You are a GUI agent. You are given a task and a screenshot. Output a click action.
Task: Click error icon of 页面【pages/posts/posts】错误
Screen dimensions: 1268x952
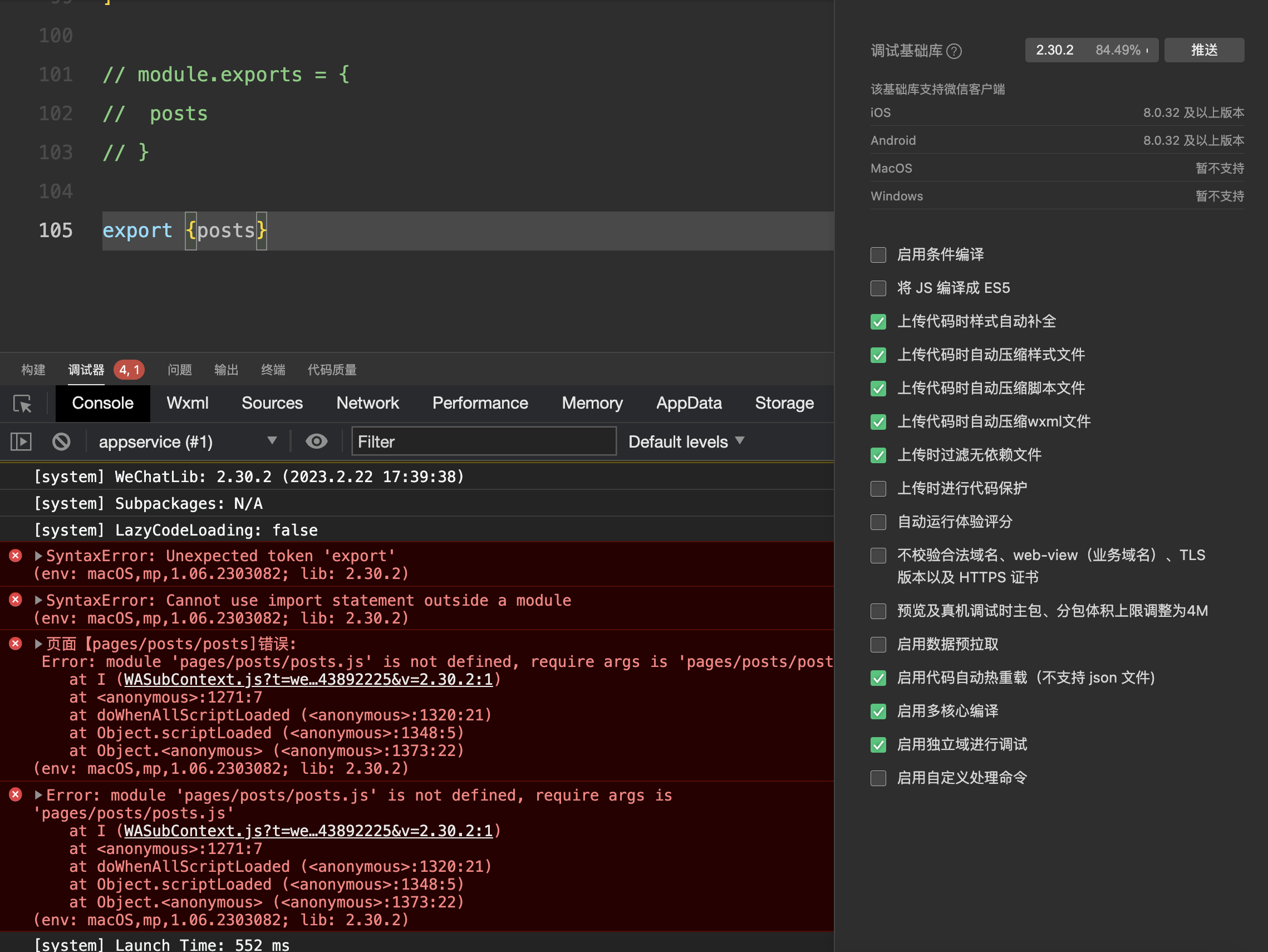(x=16, y=644)
